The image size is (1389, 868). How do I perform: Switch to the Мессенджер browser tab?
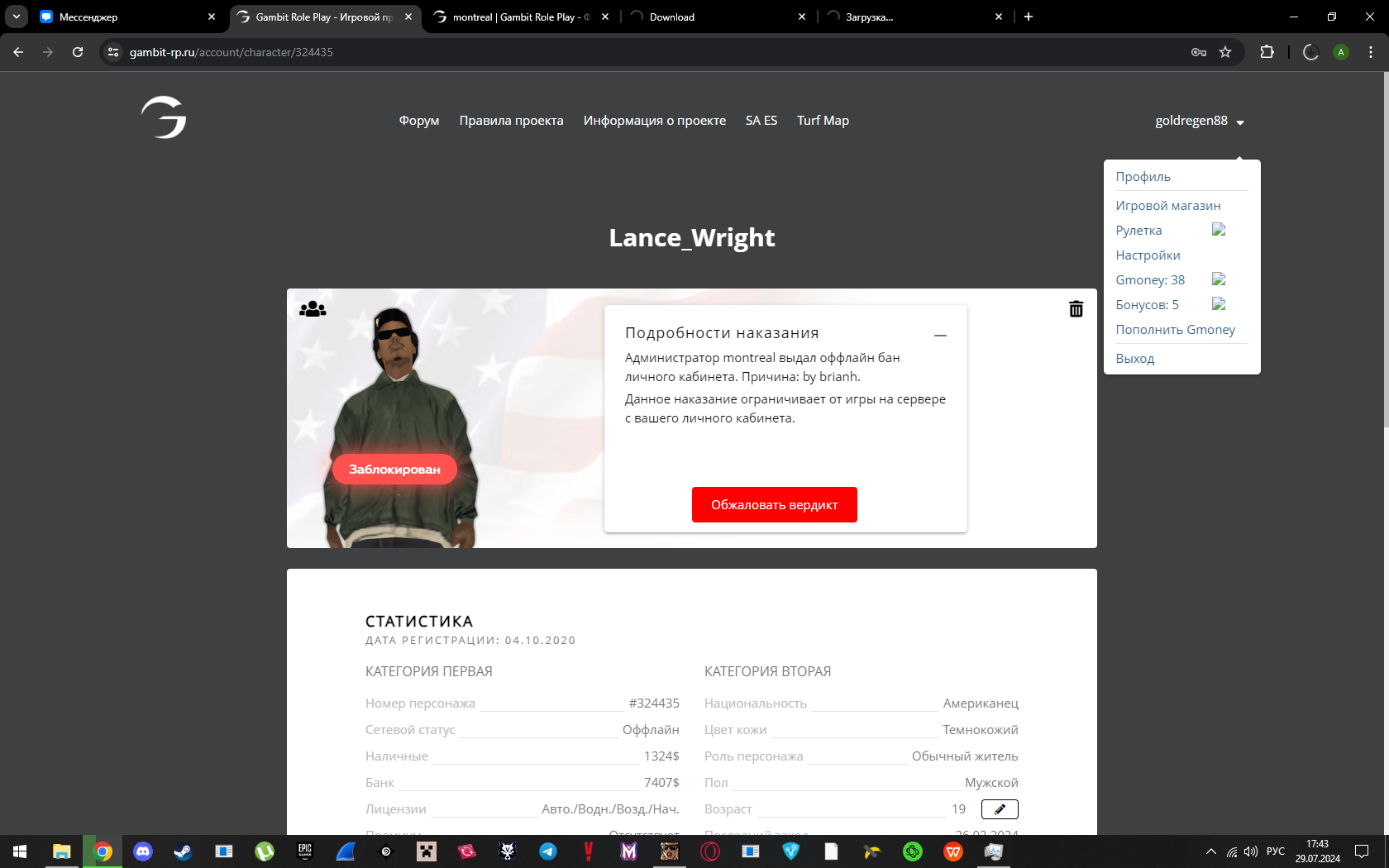(124, 17)
